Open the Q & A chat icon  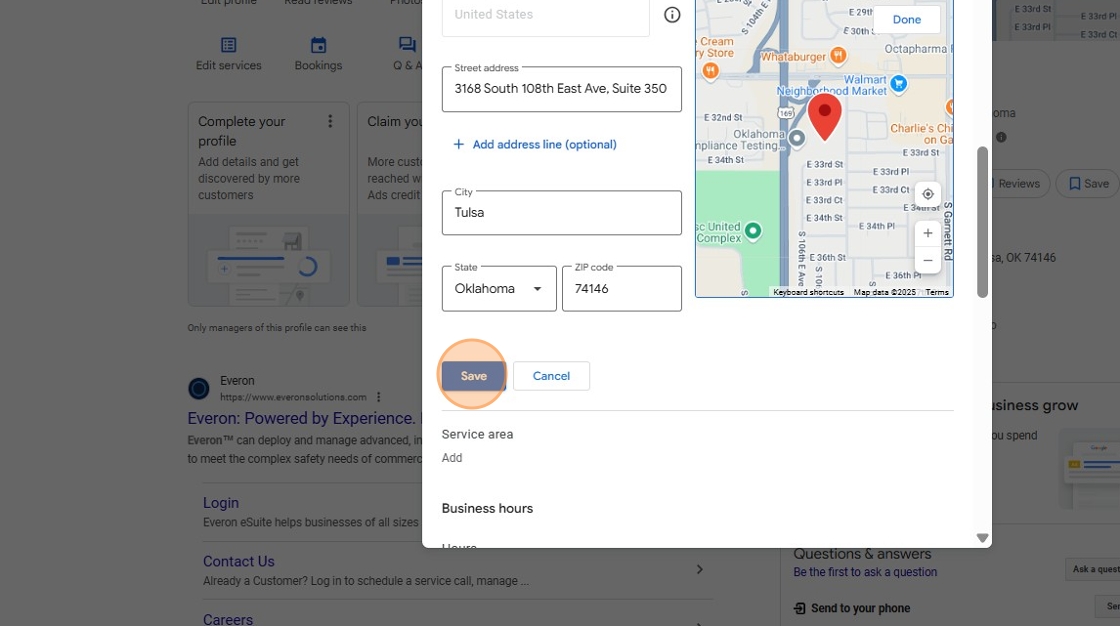(x=407, y=45)
